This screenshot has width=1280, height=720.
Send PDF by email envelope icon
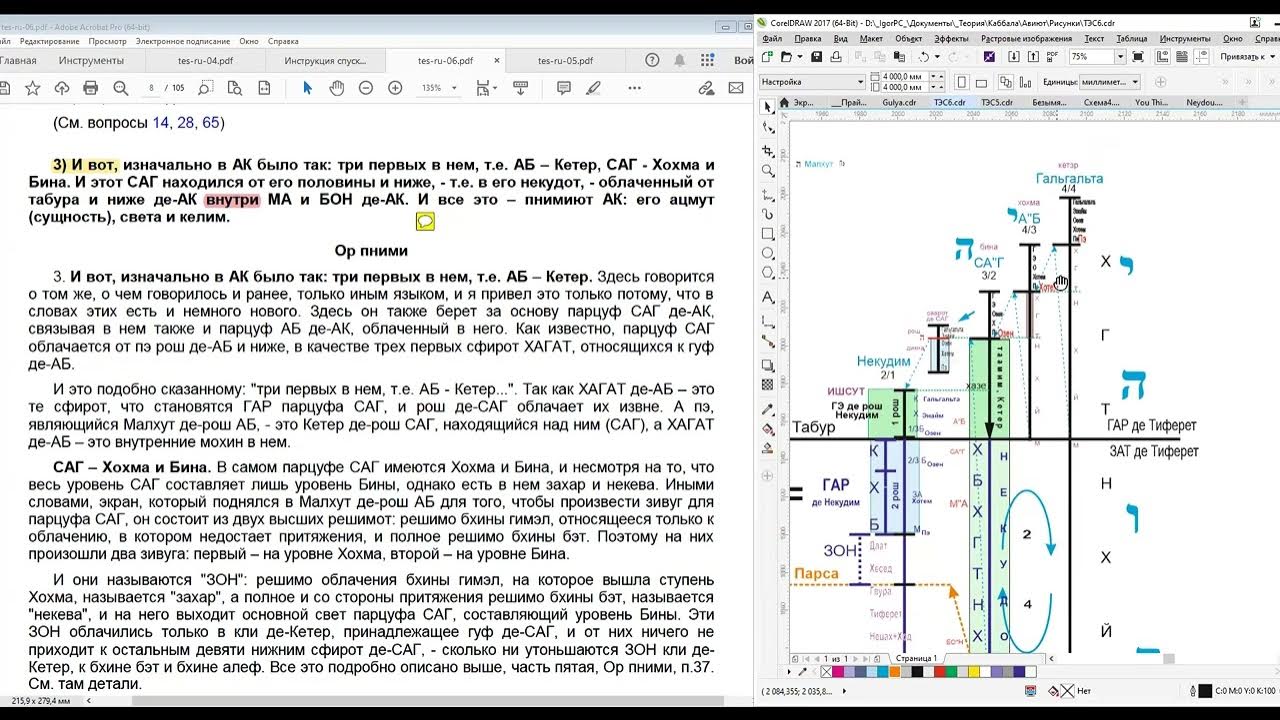click(737, 88)
